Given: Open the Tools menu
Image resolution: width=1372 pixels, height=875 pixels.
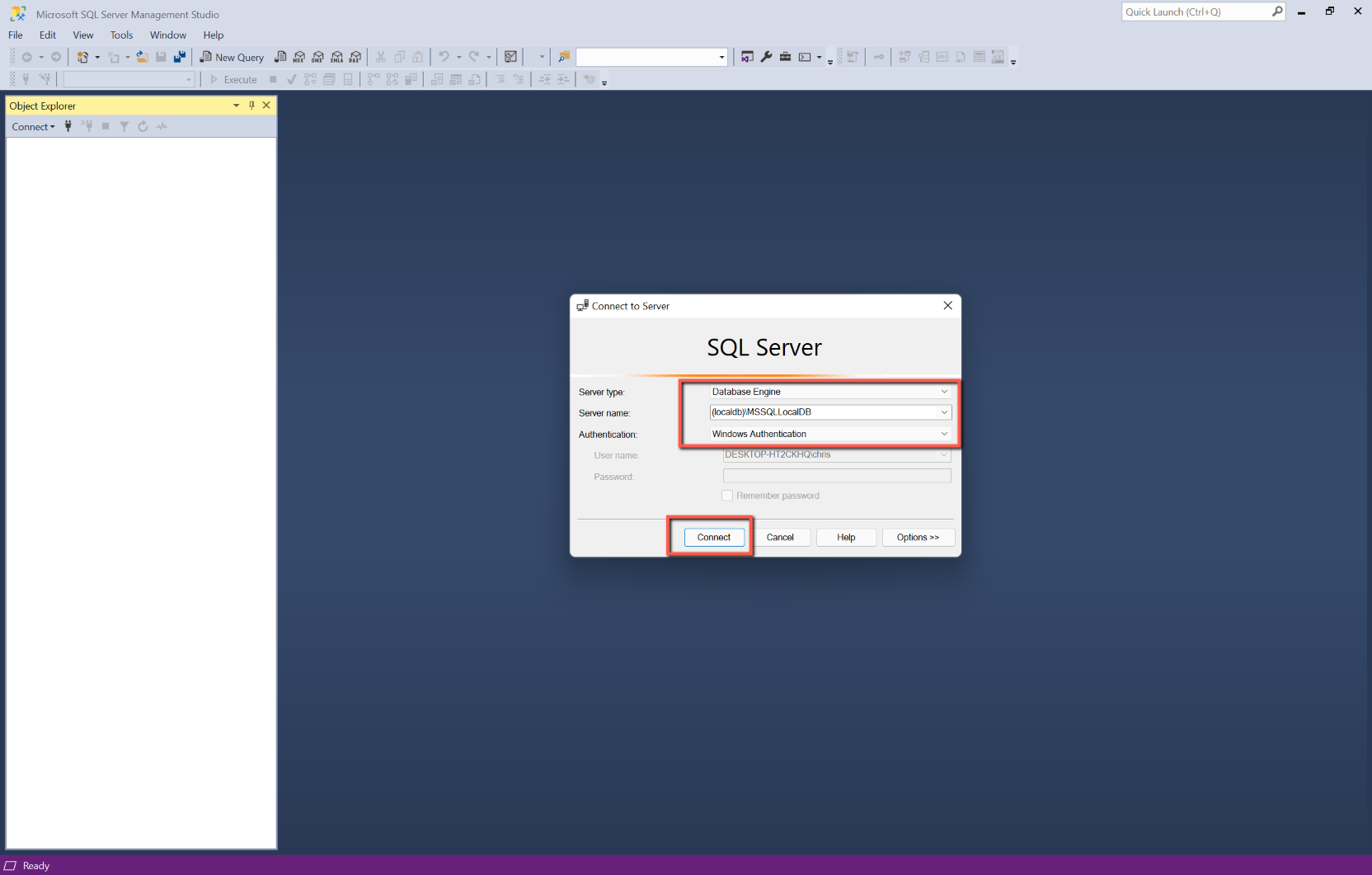Looking at the screenshot, I should (x=121, y=35).
